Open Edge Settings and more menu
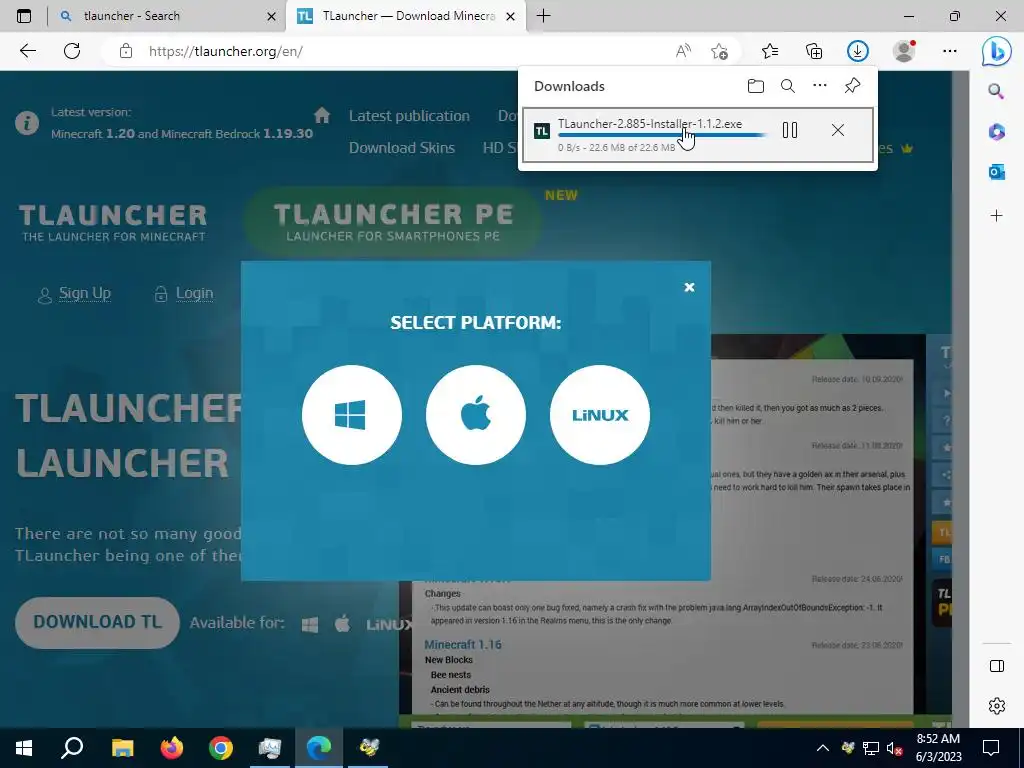The width and height of the screenshot is (1024, 768). (x=950, y=51)
